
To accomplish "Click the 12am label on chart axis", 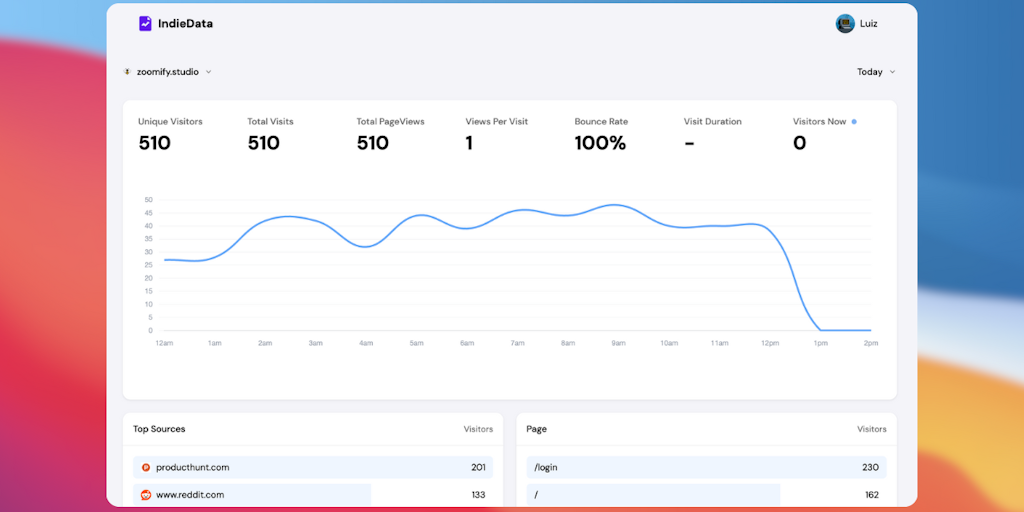I will pos(164,344).
